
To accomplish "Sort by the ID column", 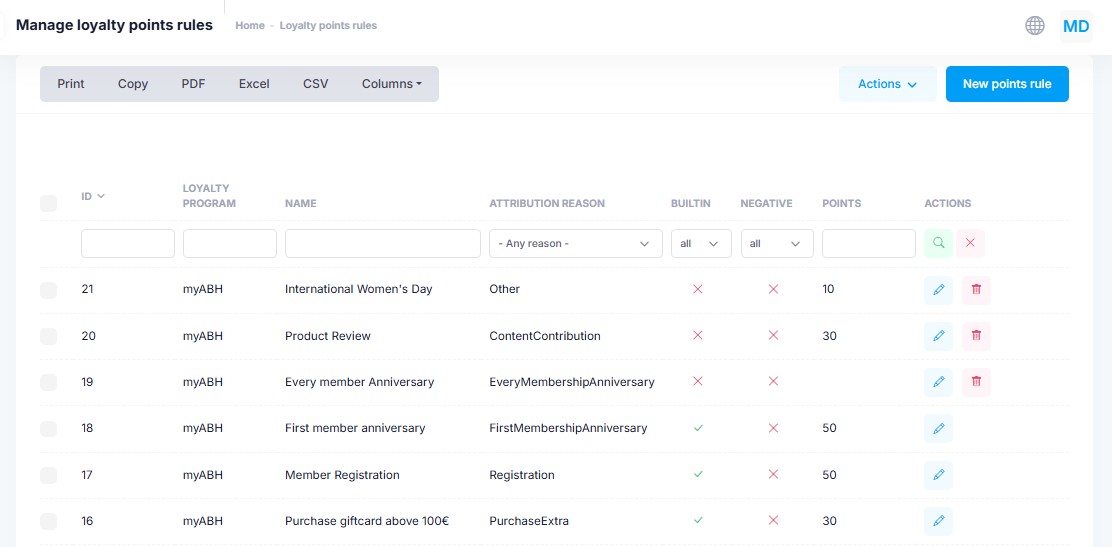I will tap(93, 197).
